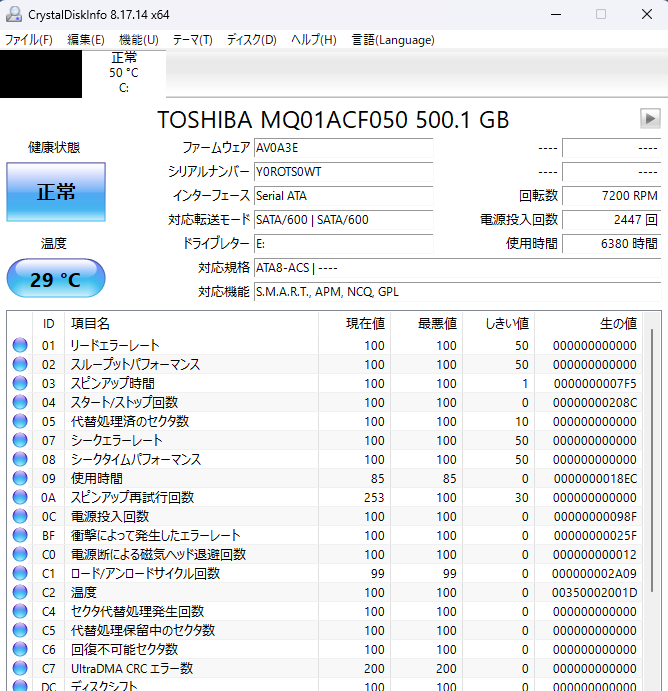Select the C: drive tab showing 50 °C
Viewport: 668px width, 691px height.
(x=124, y=73)
